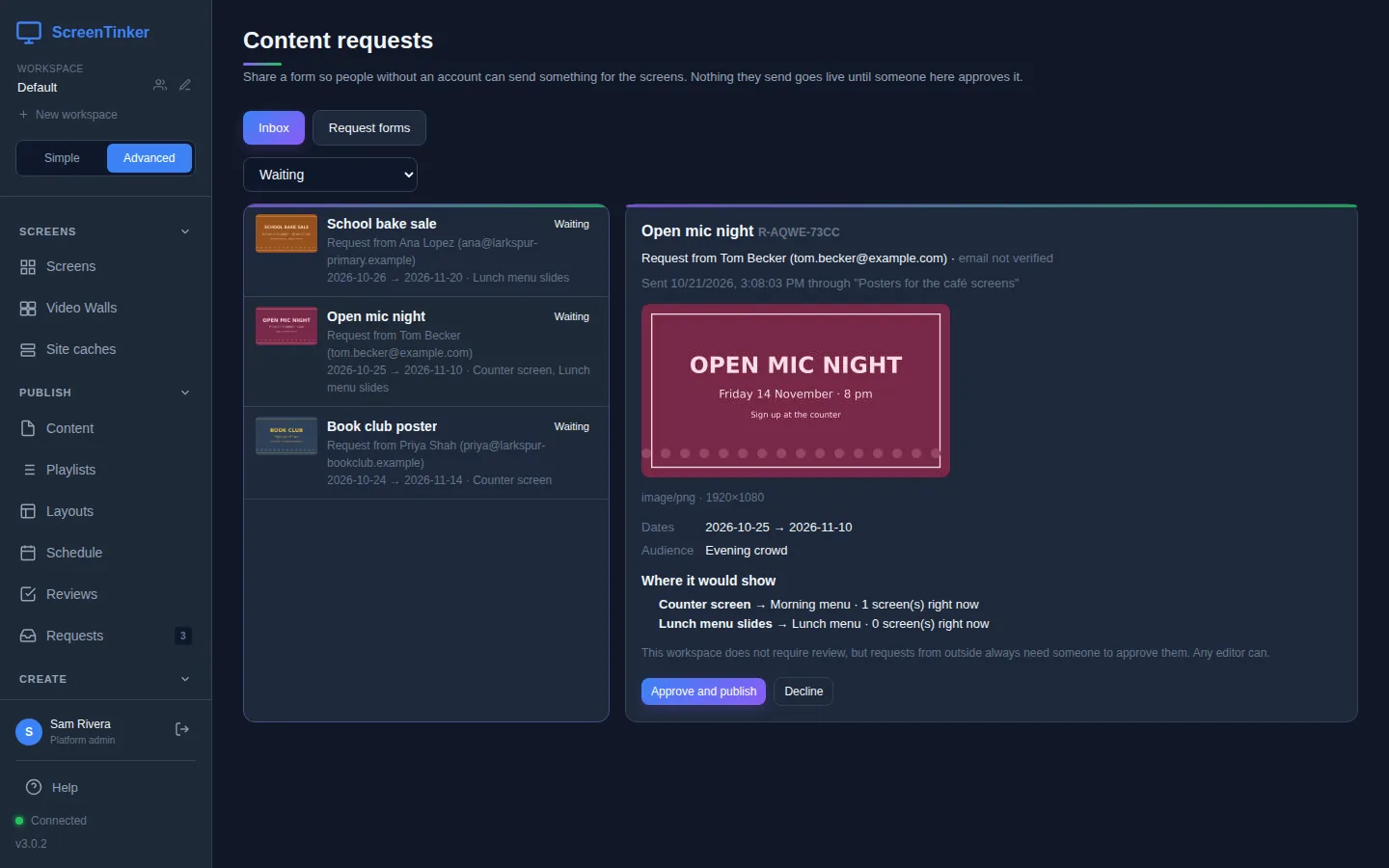The image size is (1389, 868).
Task: Click the Platform admin role text
Action: pyautogui.click(x=82, y=741)
